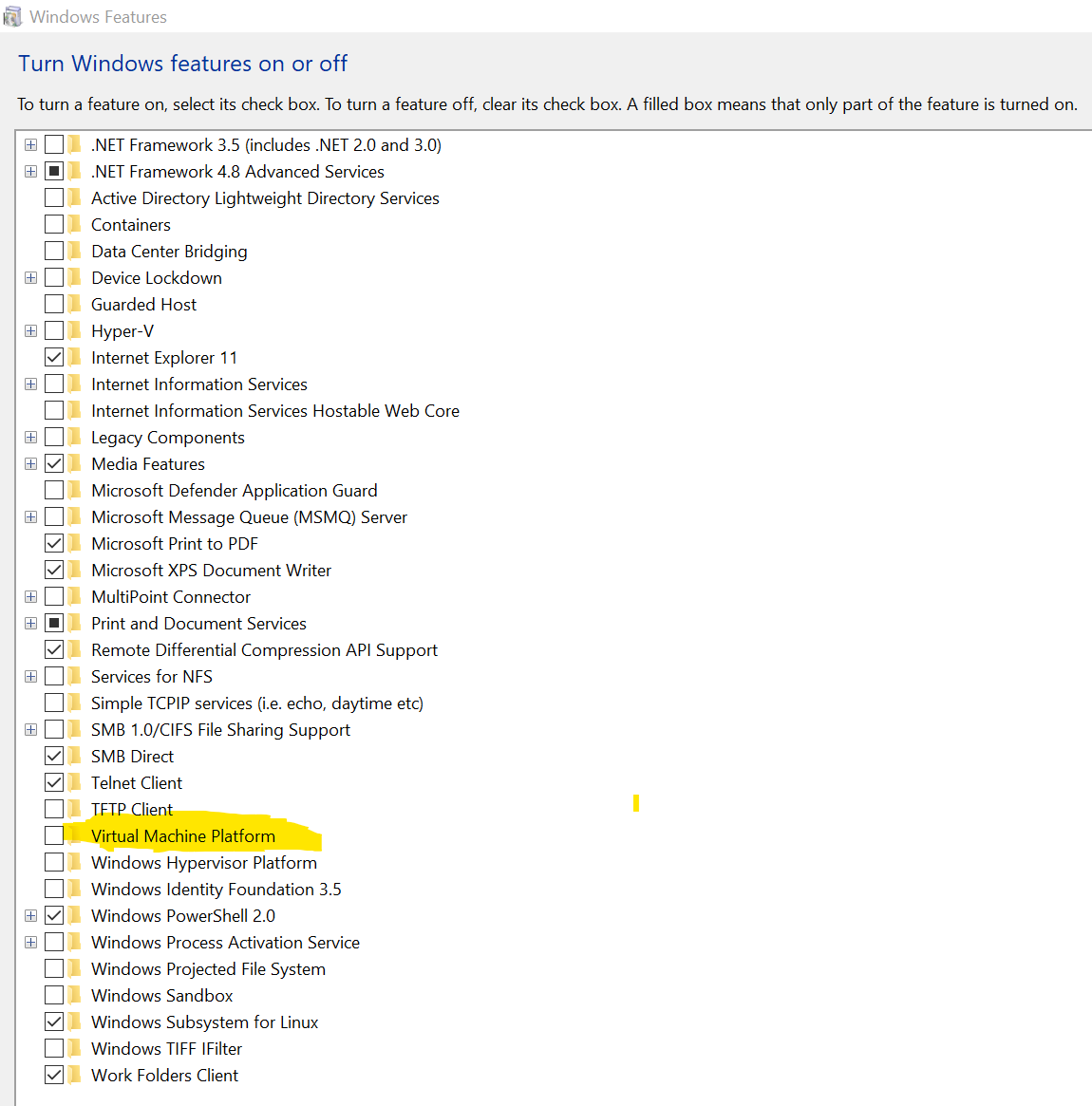Uncheck Windows Subsystem for Linux

click(x=54, y=1022)
